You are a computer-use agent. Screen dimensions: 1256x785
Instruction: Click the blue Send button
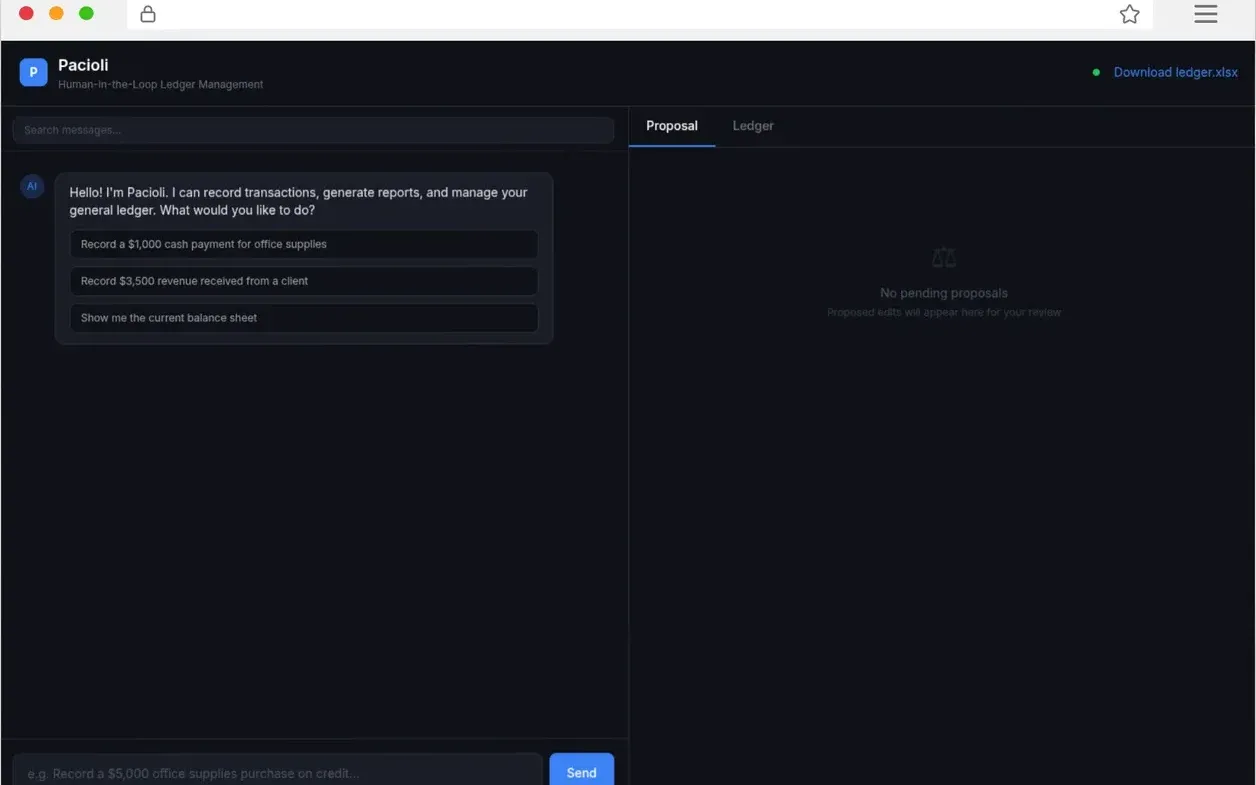[581, 770]
